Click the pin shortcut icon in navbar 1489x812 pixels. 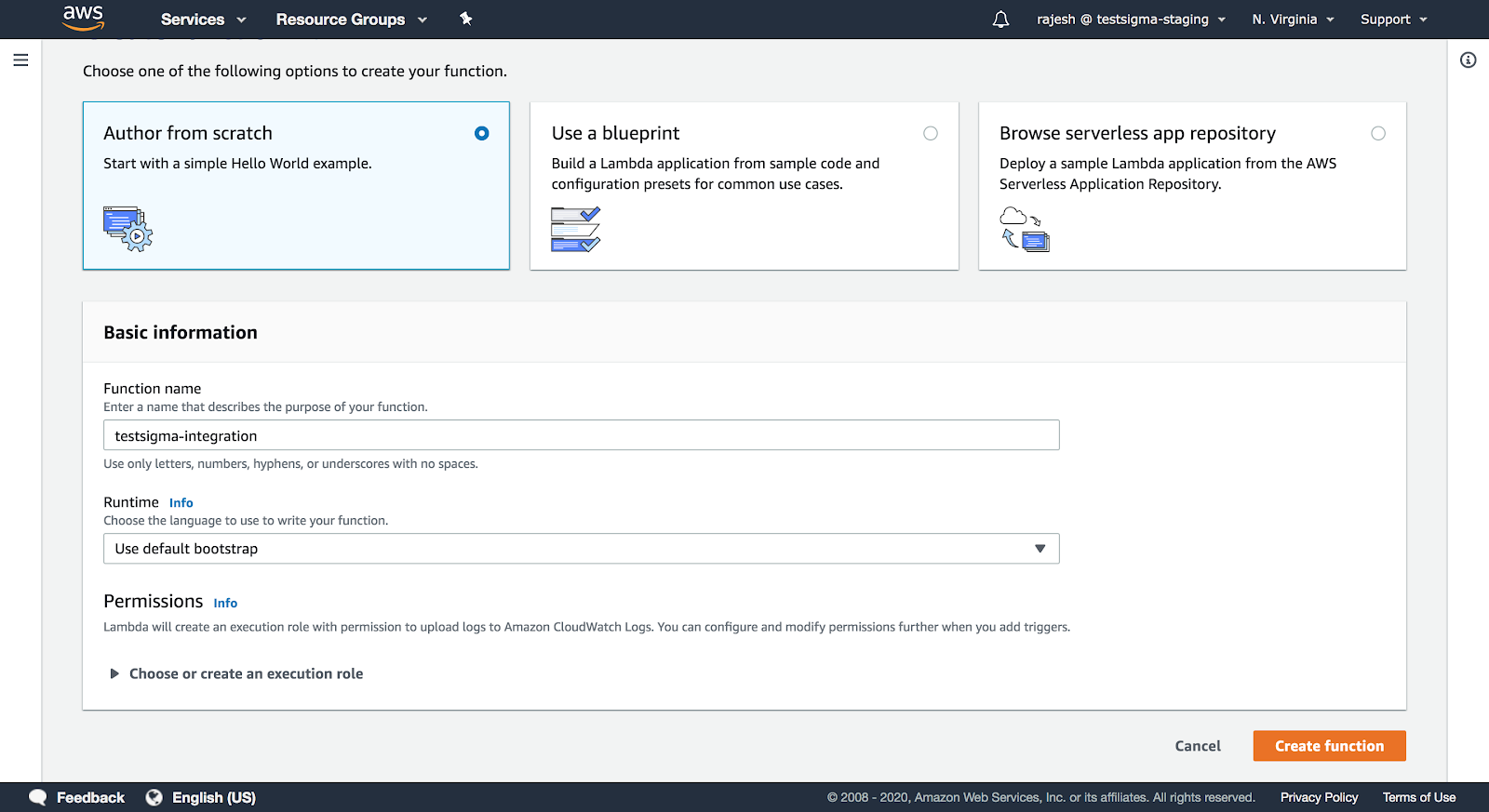coord(466,19)
